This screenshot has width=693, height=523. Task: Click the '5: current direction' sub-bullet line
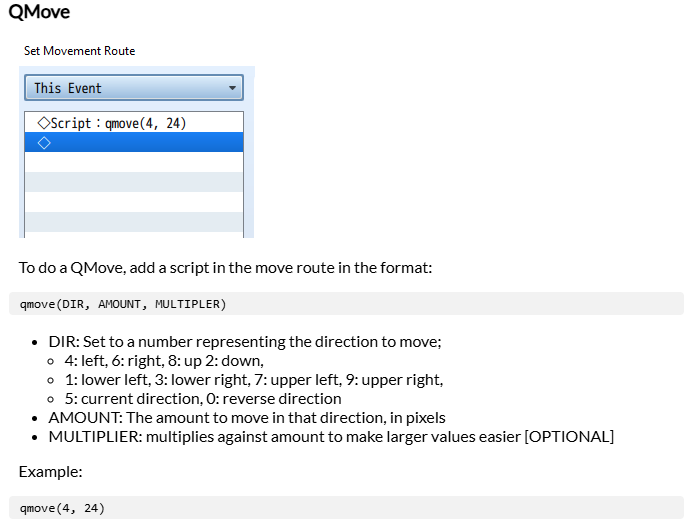tap(203, 399)
